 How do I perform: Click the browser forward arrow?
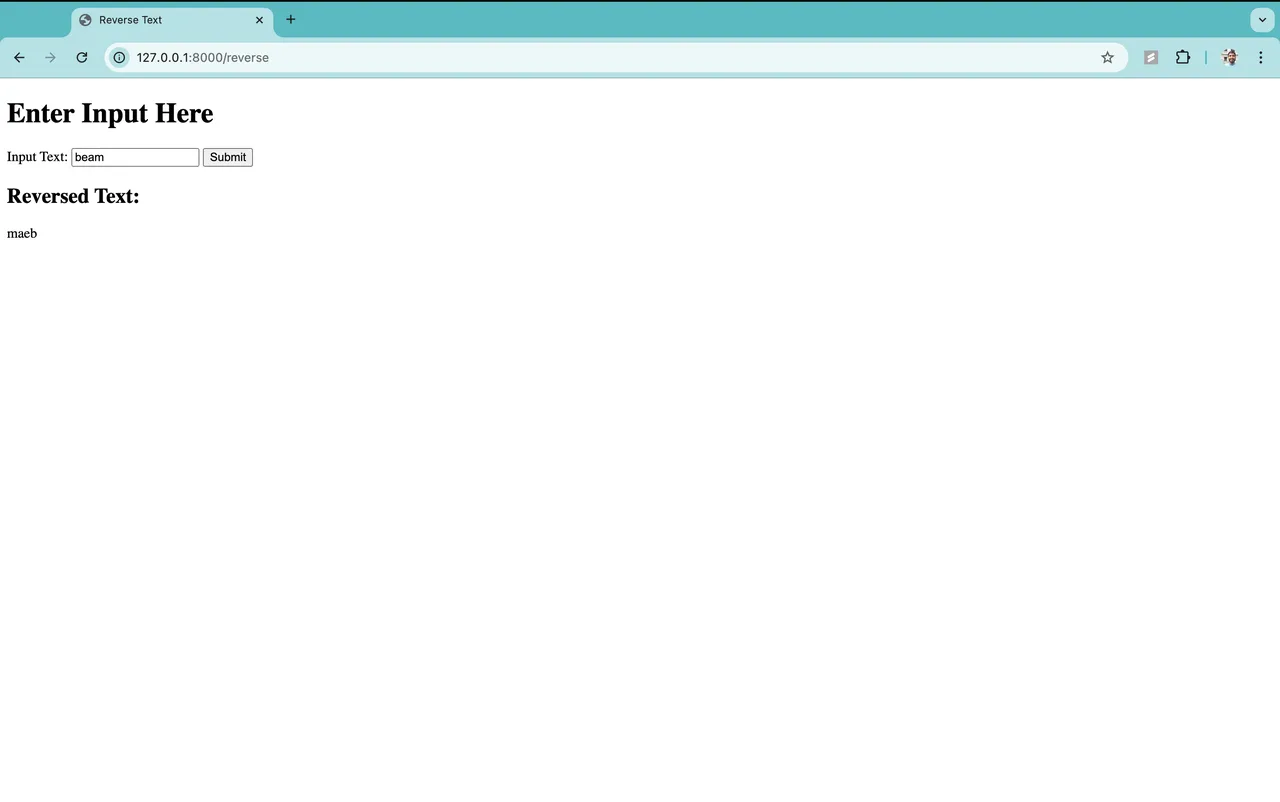(50, 58)
